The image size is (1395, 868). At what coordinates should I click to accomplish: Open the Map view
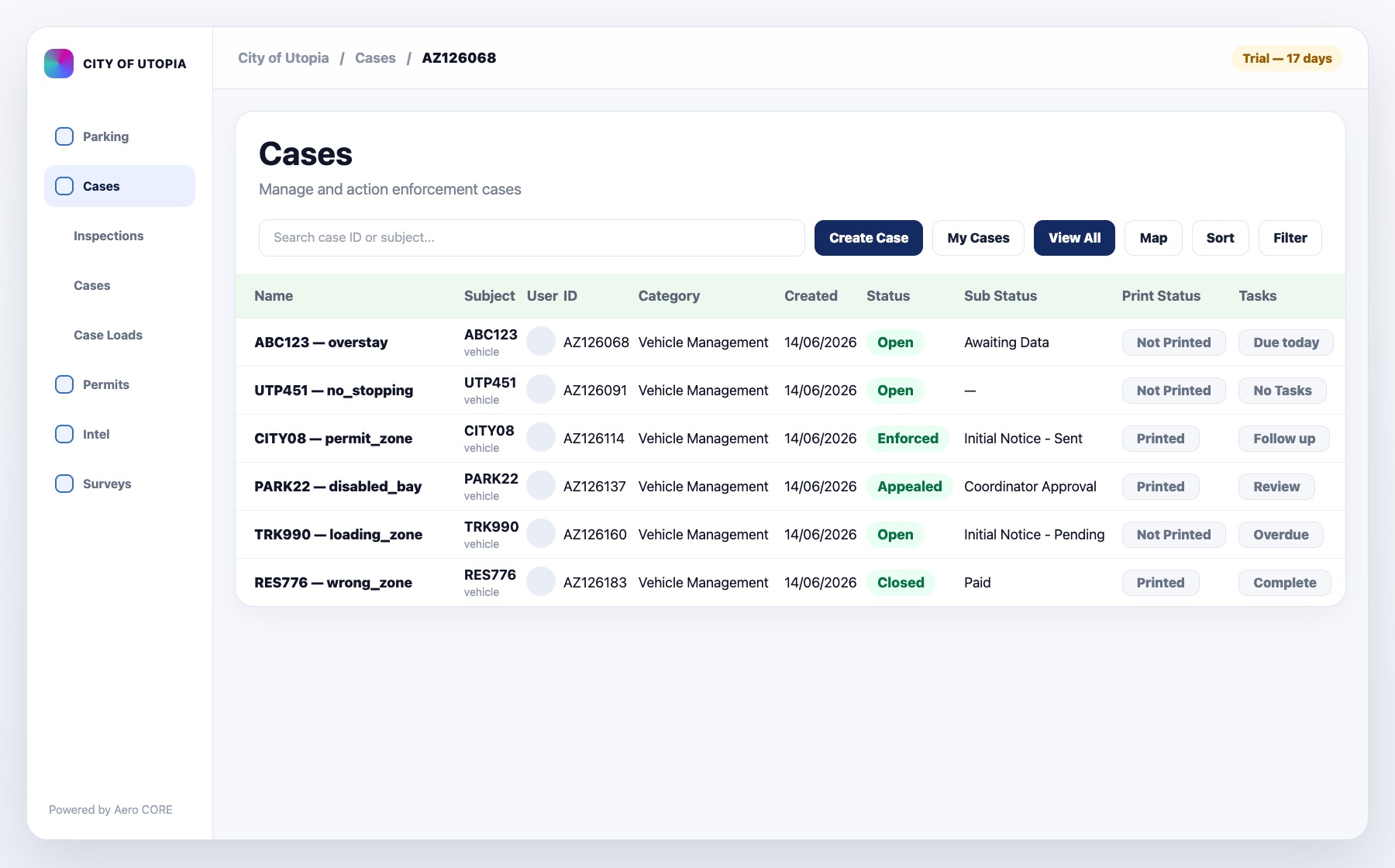(x=1153, y=238)
